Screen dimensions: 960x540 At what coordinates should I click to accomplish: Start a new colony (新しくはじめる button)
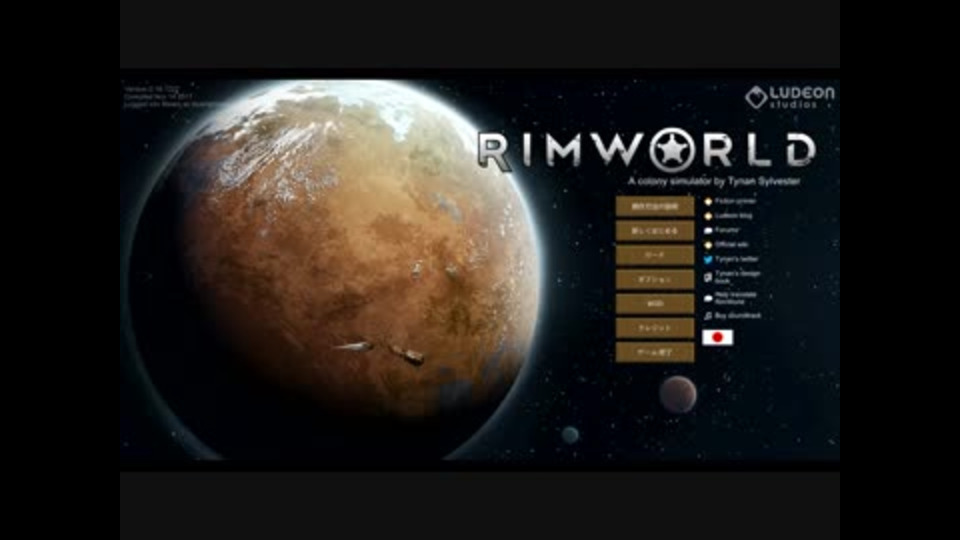(x=654, y=231)
